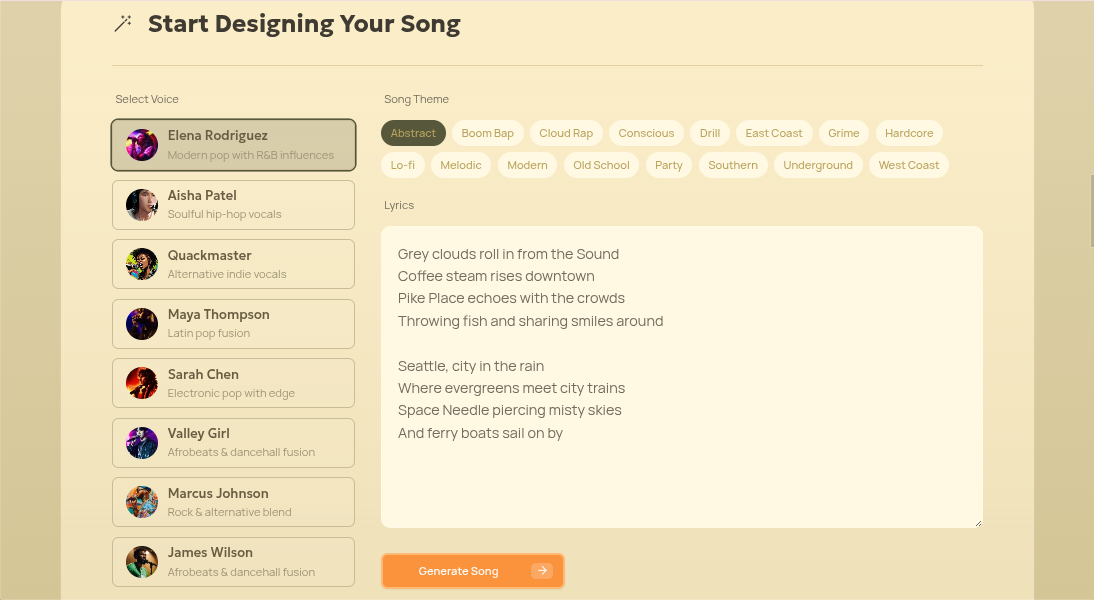Screen dimensions: 1094x600
Task: Click the arrow icon inside Generate Song
Action: 542,570
